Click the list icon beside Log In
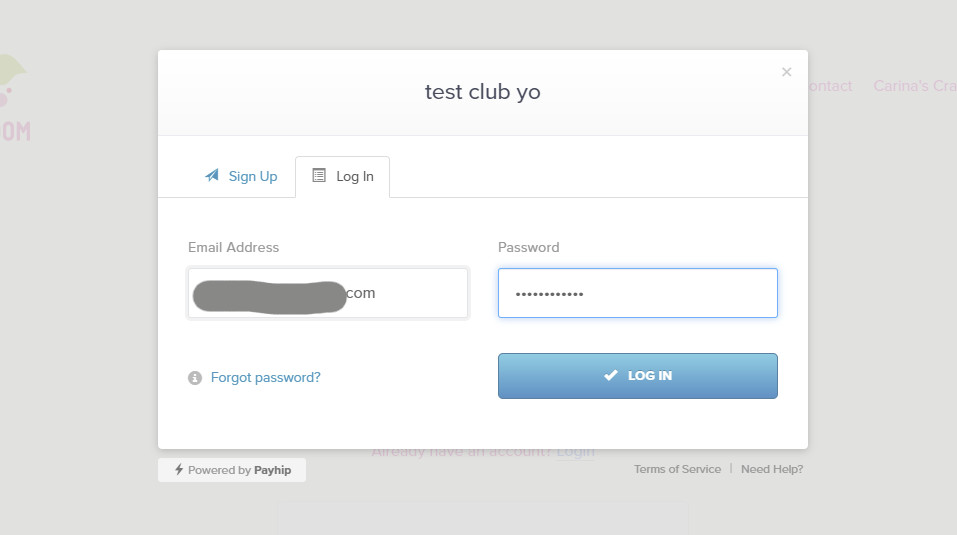The width and height of the screenshot is (957, 535). [x=319, y=176]
